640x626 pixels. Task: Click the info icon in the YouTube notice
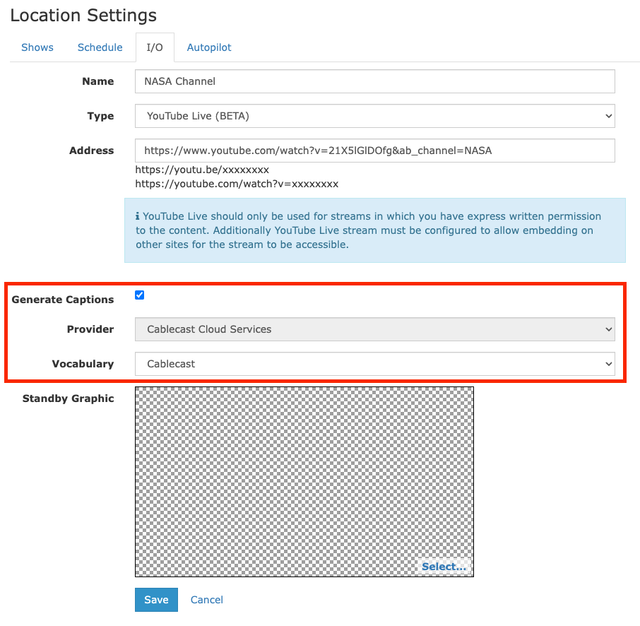pyautogui.click(x=138, y=216)
